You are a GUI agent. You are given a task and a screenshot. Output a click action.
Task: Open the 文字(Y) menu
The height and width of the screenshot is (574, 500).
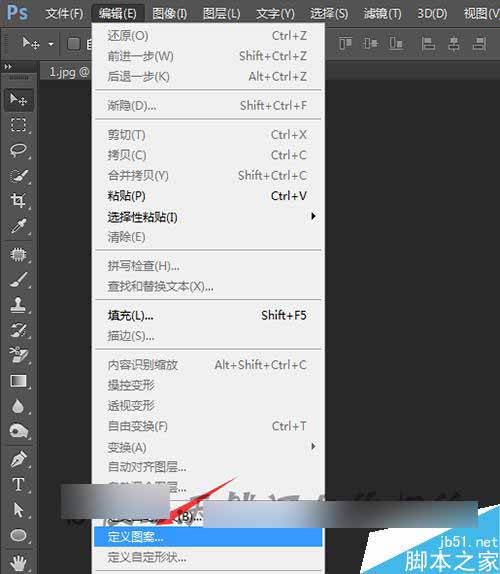tap(275, 14)
